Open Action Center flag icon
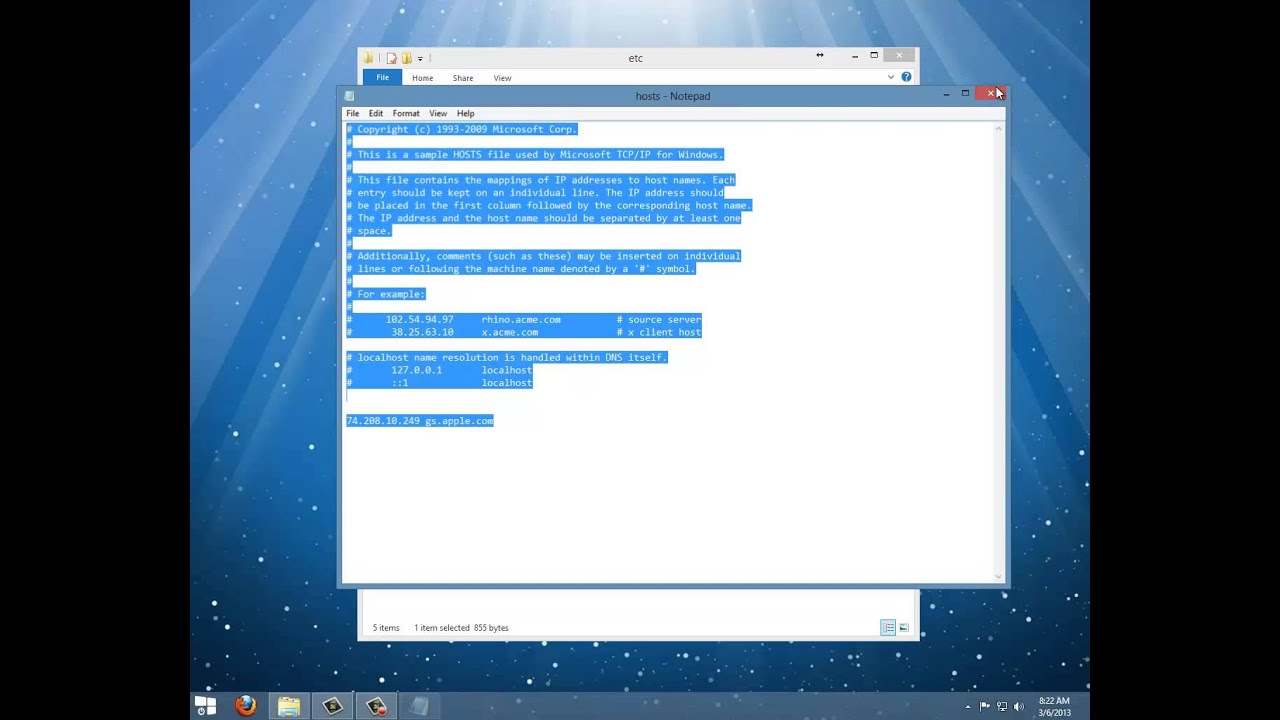This screenshot has height=720, width=1280. pyautogui.click(x=985, y=707)
